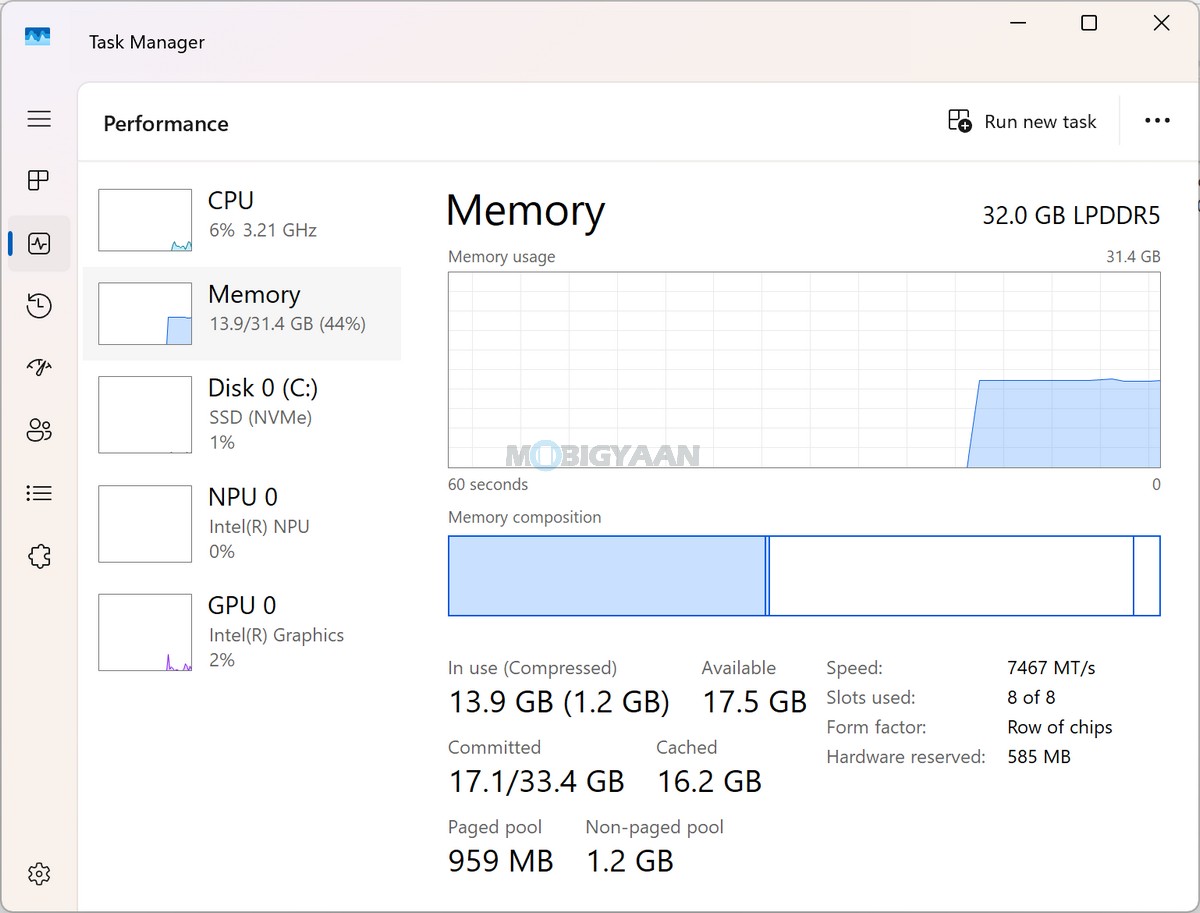
Task: Click the Slots used value 8 of 8
Action: [1031, 698]
